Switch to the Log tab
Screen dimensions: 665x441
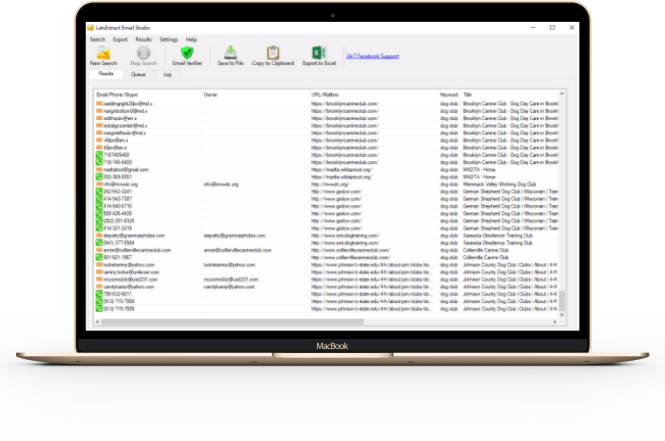click(167, 74)
